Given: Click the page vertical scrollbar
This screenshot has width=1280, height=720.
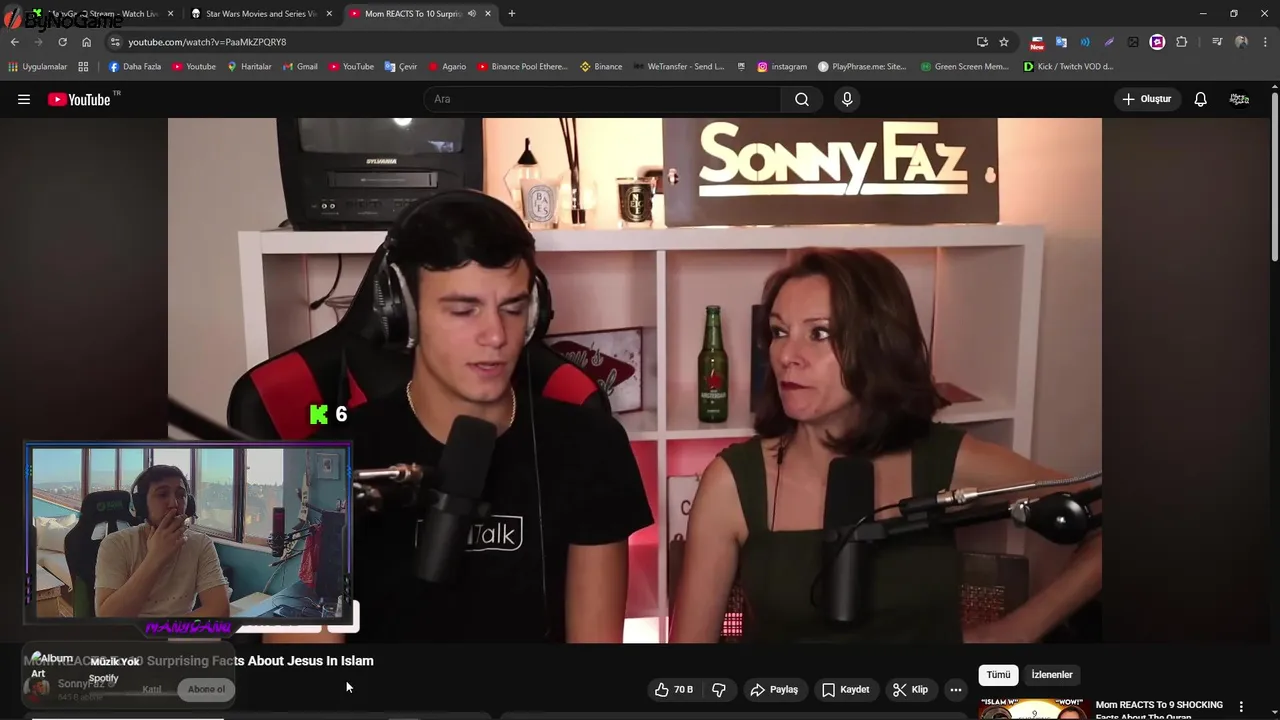Looking at the screenshot, I should (1275, 175).
